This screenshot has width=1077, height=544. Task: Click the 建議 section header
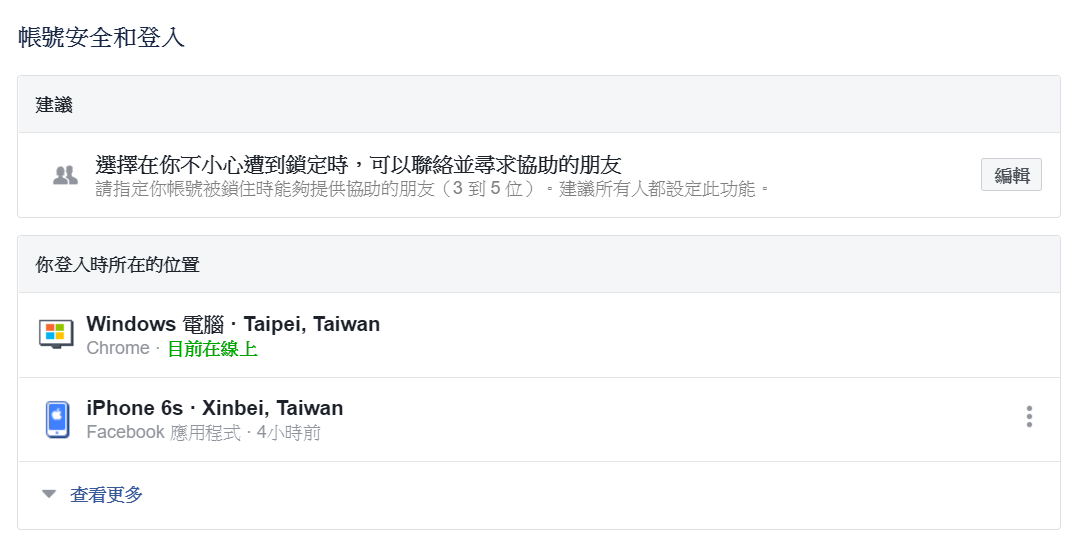click(x=54, y=104)
